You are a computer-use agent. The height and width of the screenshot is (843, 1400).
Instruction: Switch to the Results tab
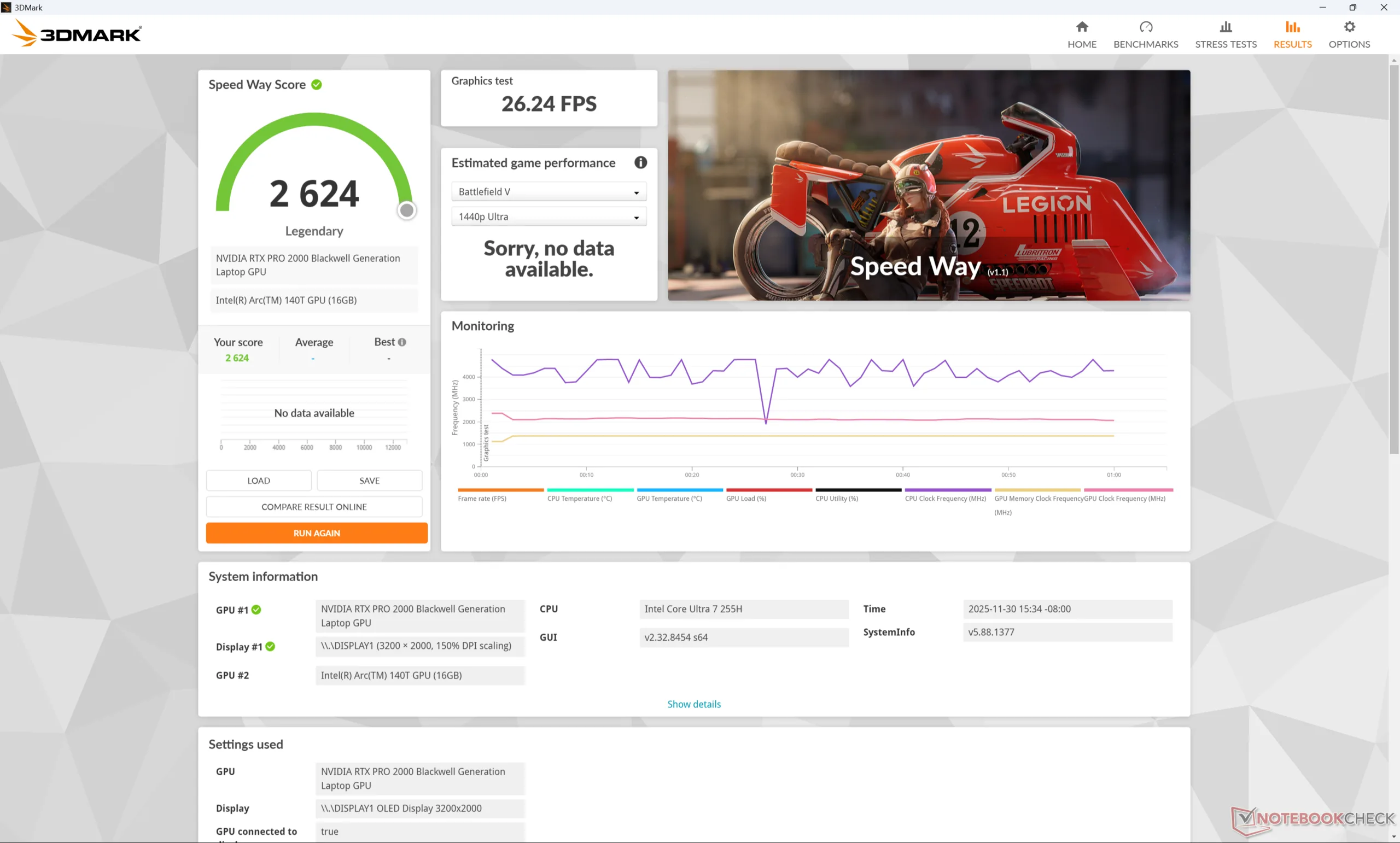coord(1292,34)
